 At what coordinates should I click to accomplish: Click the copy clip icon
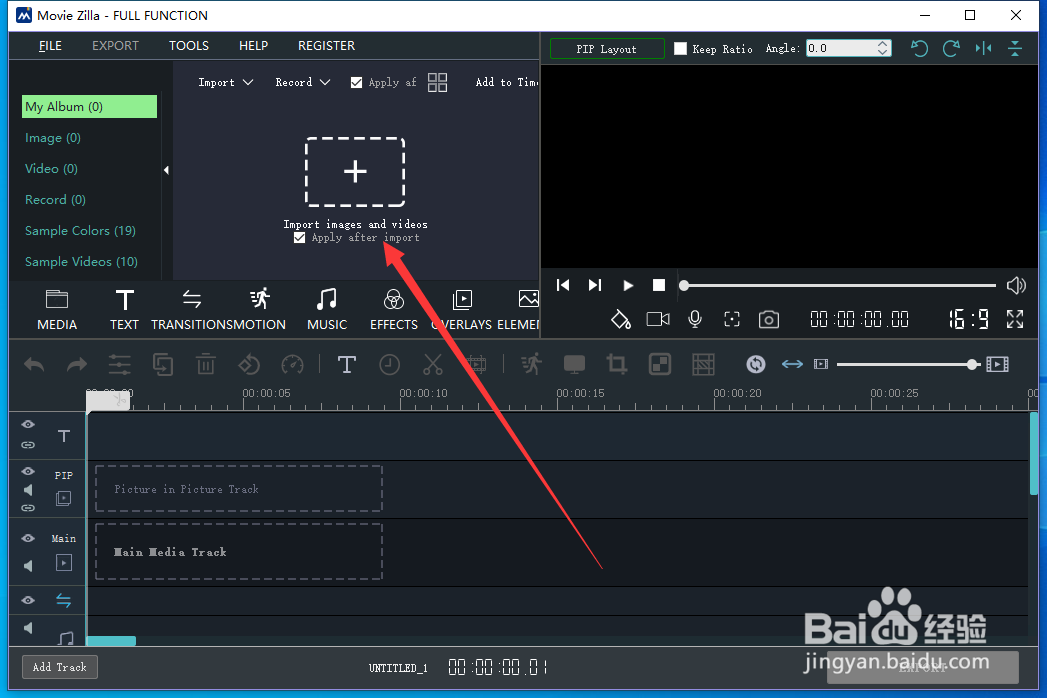163,365
